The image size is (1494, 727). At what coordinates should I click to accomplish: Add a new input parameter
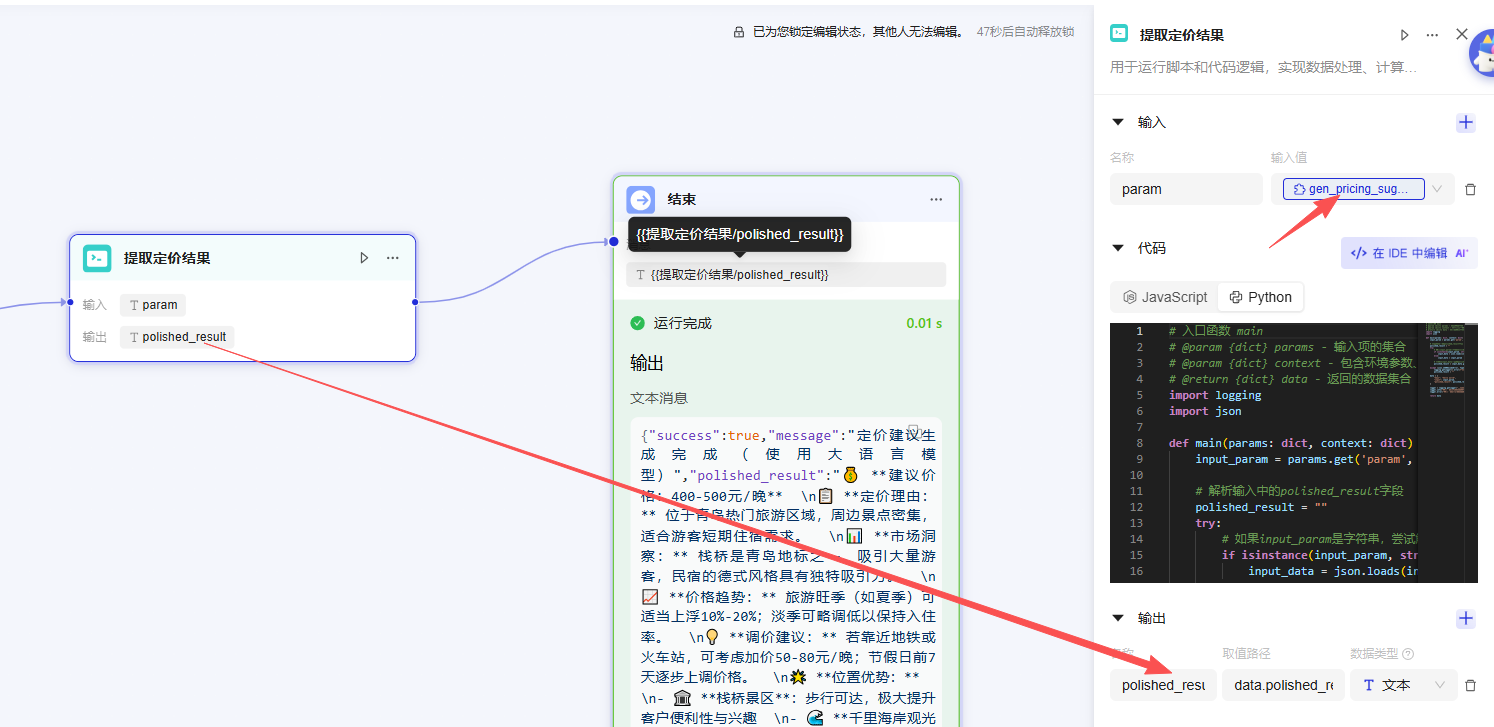point(1466,123)
